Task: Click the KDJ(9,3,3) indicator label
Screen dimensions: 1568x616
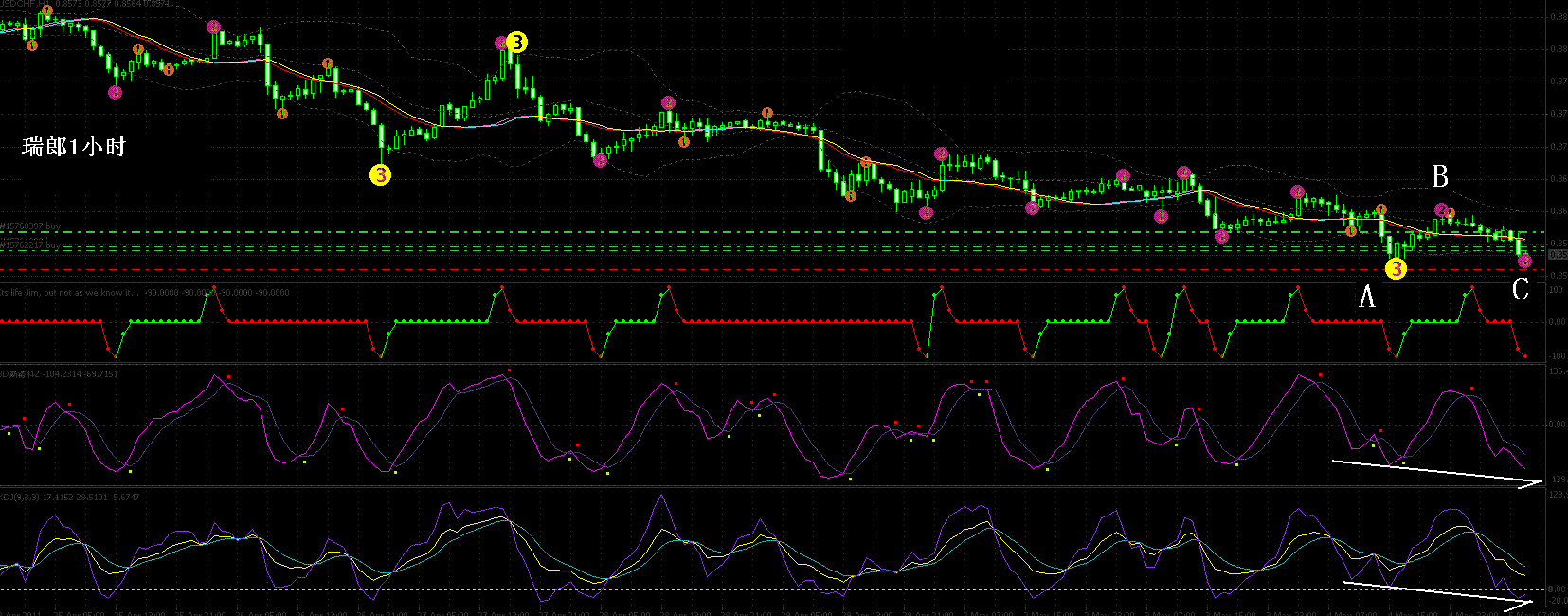Action: [x=70, y=497]
